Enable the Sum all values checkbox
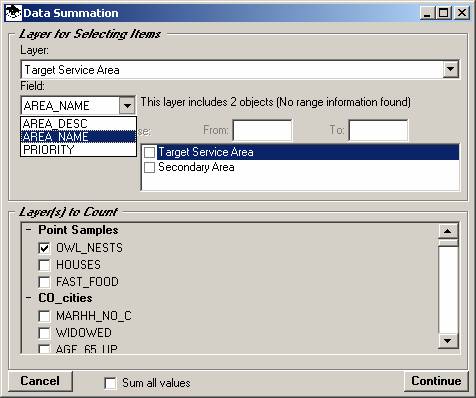476x398 pixels. click(110, 383)
